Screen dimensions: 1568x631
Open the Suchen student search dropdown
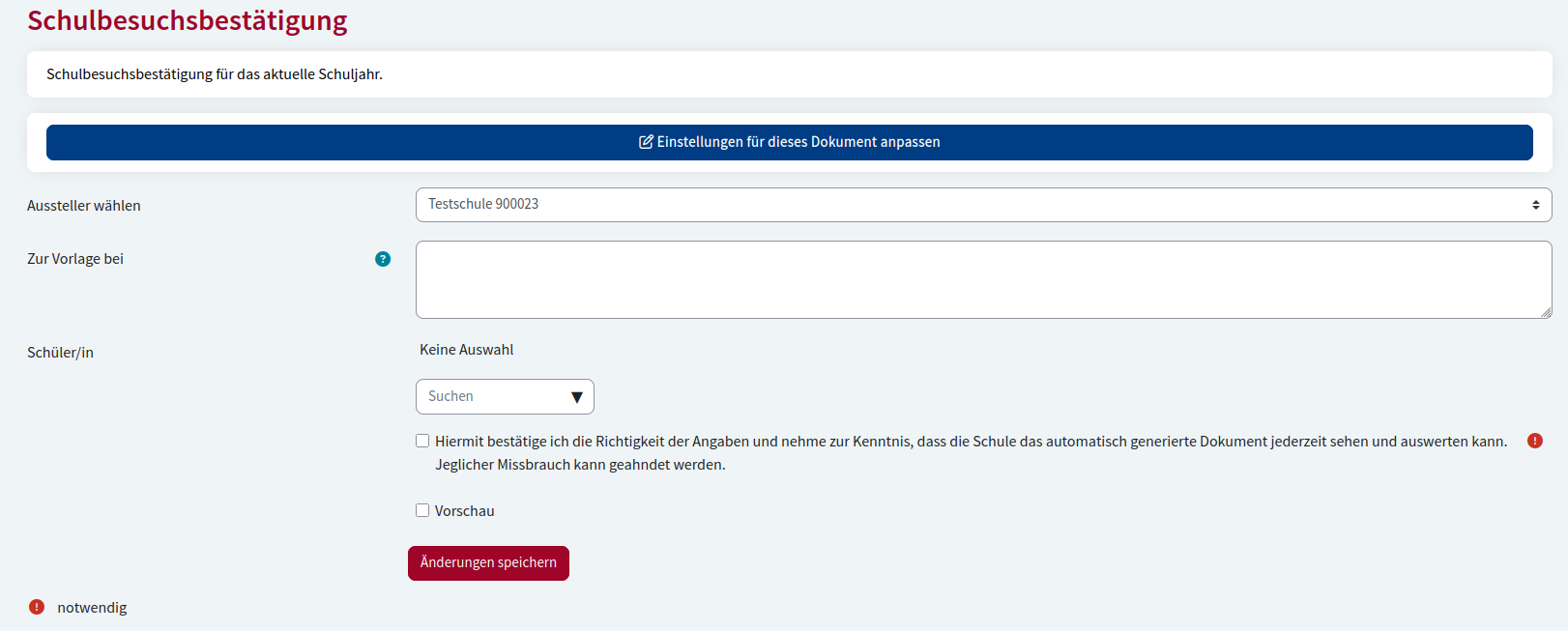point(493,397)
